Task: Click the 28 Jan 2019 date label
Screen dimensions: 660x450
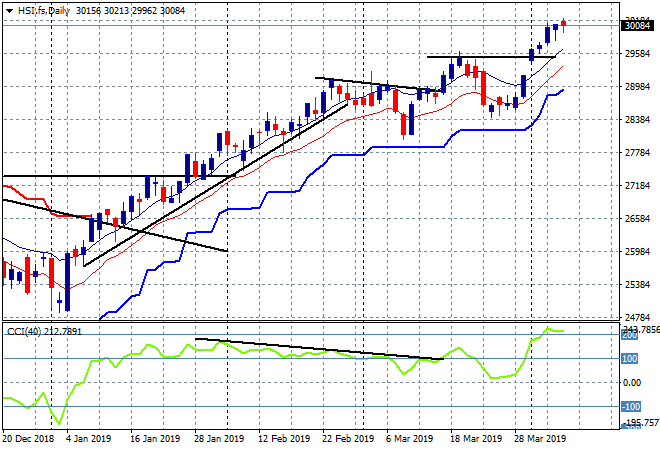Action: click(x=220, y=438)
